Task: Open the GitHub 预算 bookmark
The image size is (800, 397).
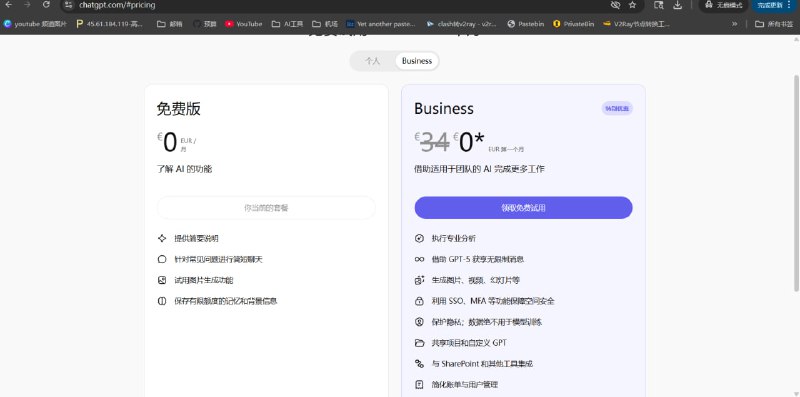Action: point(205,24)
